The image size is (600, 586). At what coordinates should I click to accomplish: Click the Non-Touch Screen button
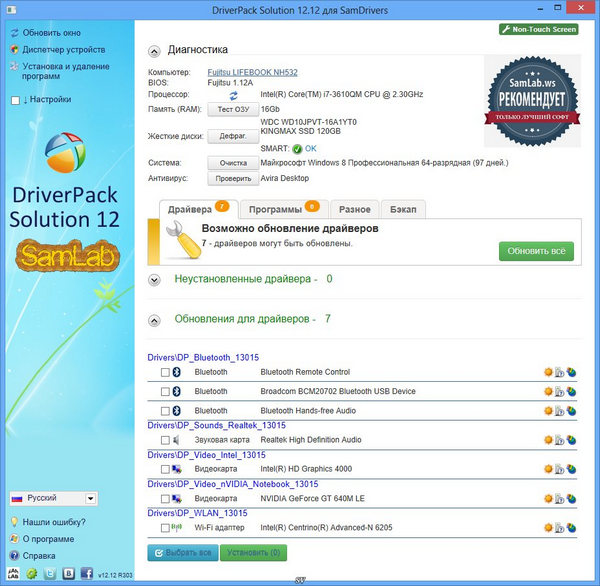[x=538, y=29]
